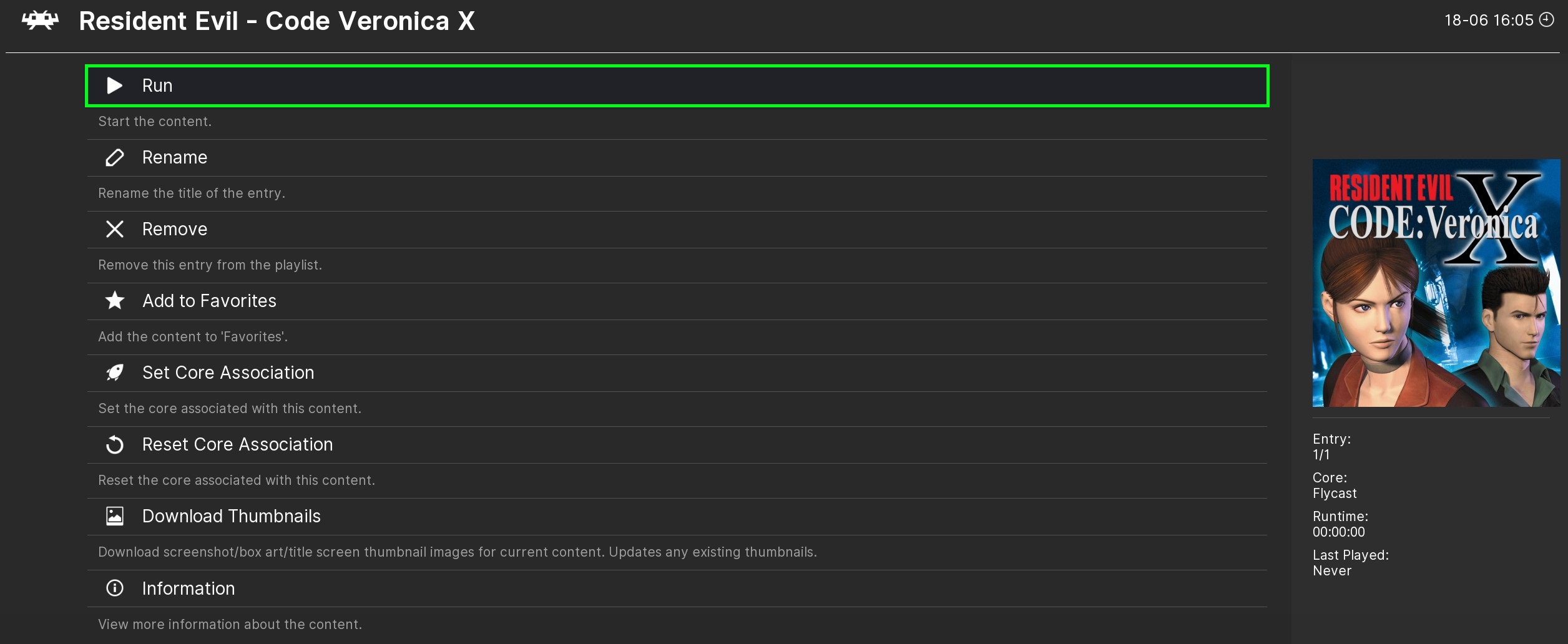The height and width of the screenshot is (644, 1568).
Task: Click the date and time '18-06 16:05'
Action: coord(1489,21)
